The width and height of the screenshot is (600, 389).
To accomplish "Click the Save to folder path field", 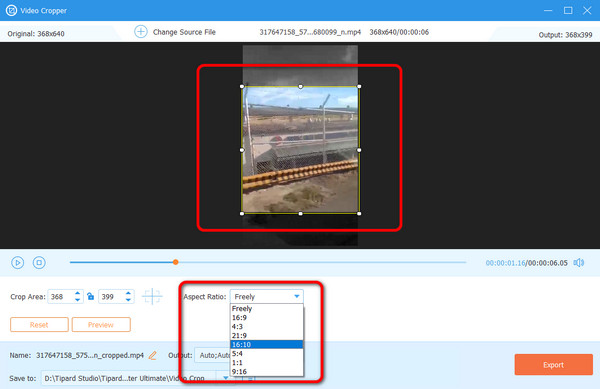I will 130,378.
